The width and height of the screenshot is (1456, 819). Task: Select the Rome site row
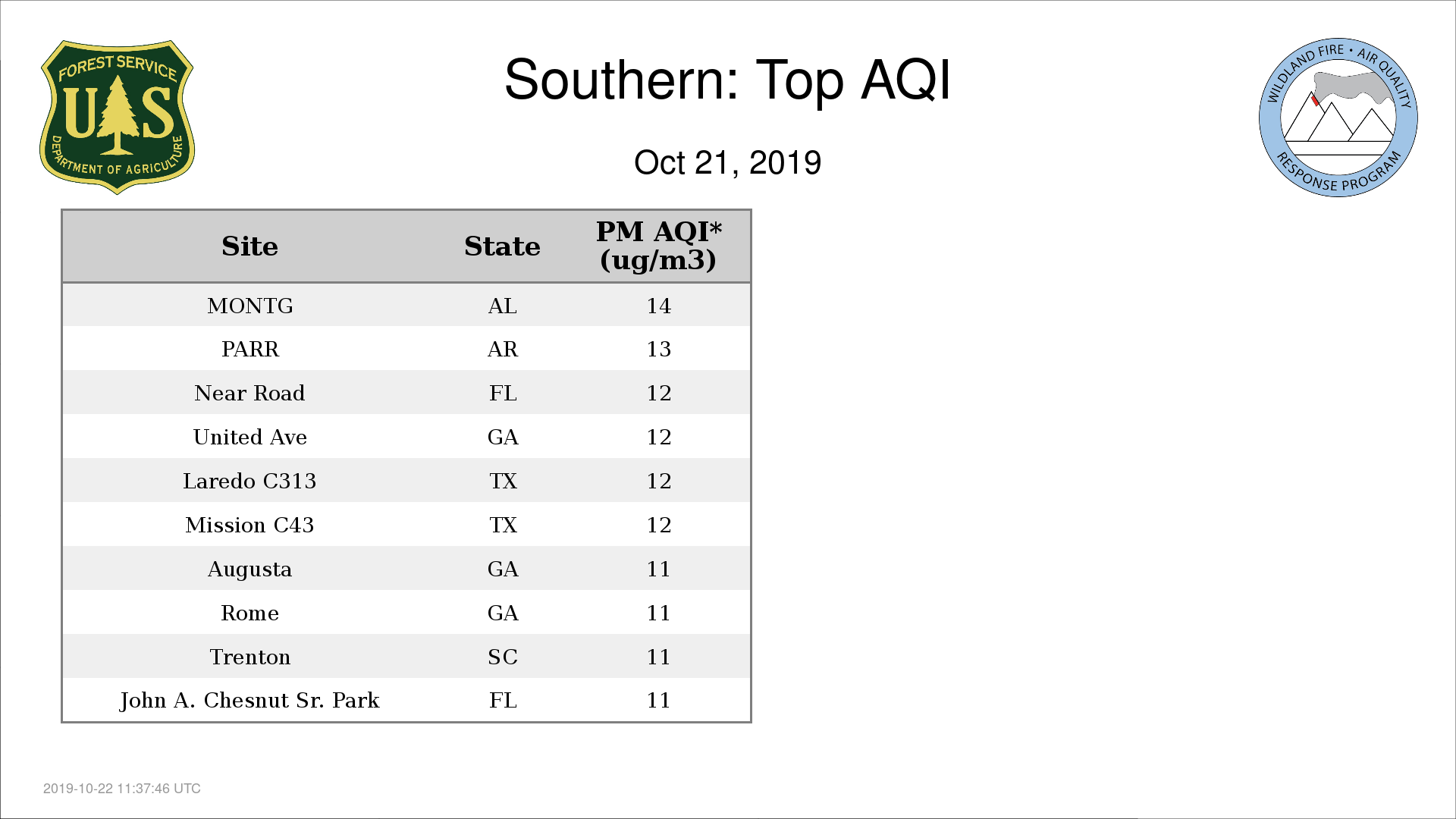406,613
